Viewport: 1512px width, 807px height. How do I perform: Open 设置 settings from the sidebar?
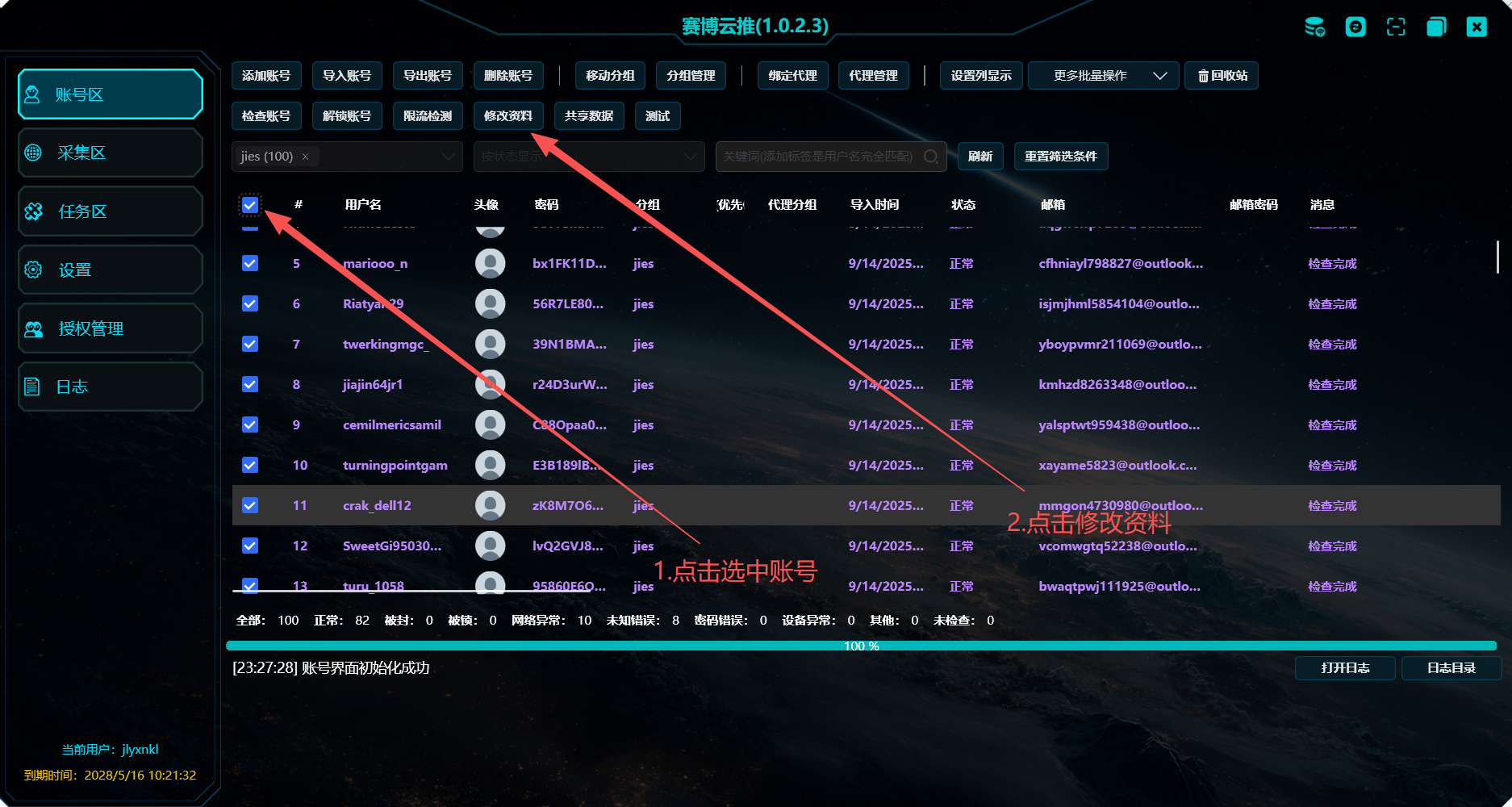[x=111, y=270]
